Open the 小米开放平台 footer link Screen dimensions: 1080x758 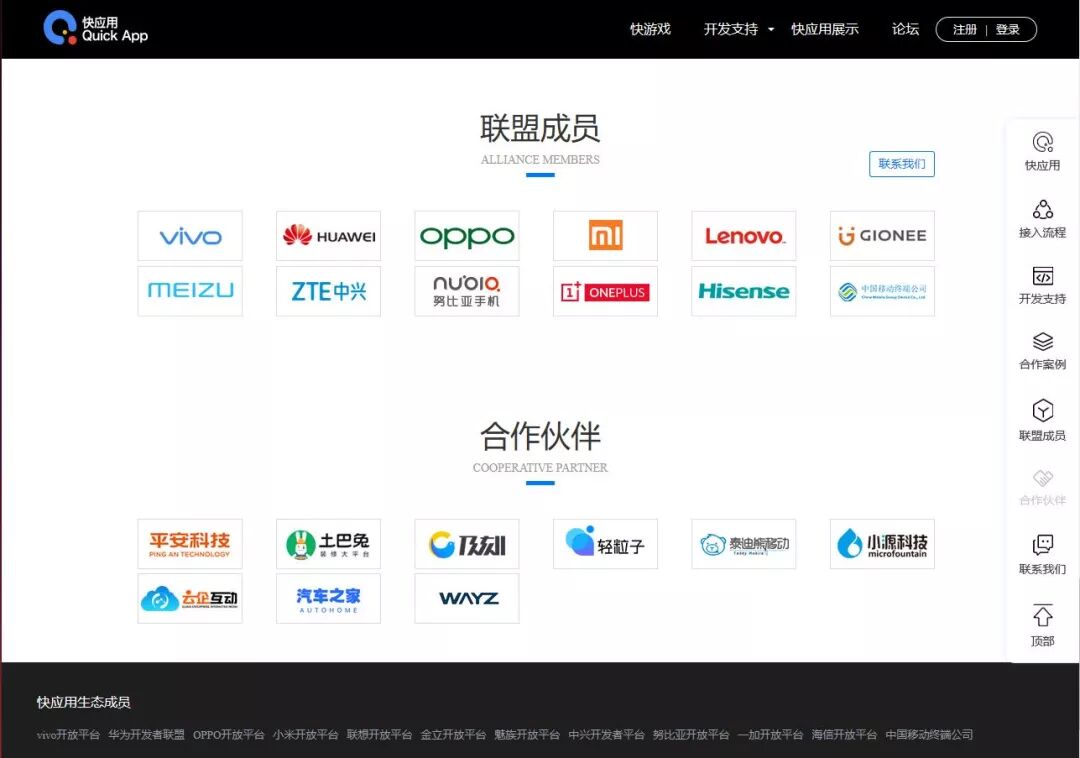click(x=305, y=735)
